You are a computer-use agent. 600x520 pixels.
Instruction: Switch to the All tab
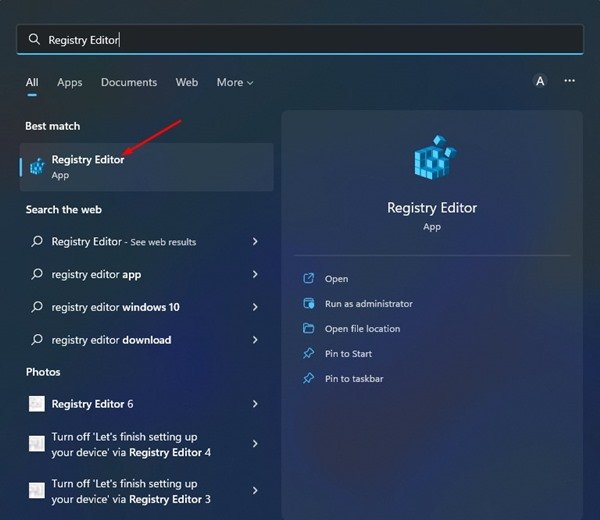pyautogui.click(x=32, y=82)
